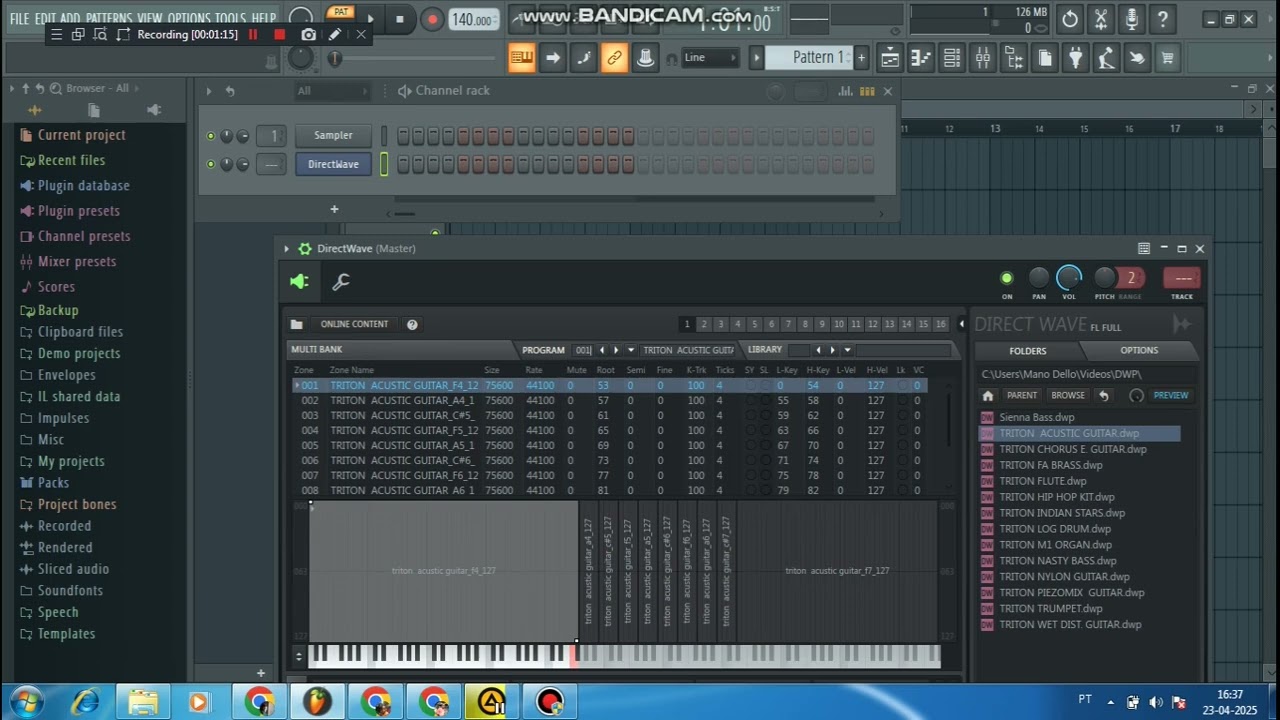
Task: Open the playlist view icon
Action: [x=890, y=58]
